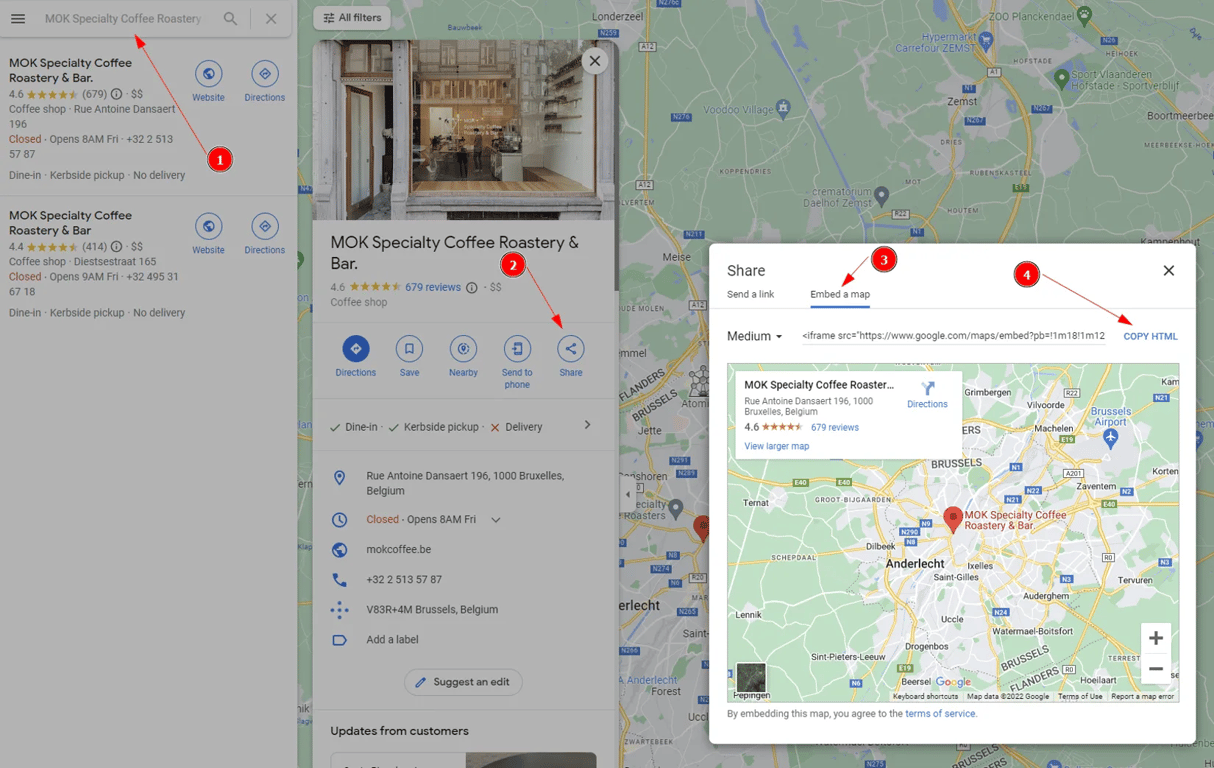Click the storefront photo of the cafe

coord(463,130)
